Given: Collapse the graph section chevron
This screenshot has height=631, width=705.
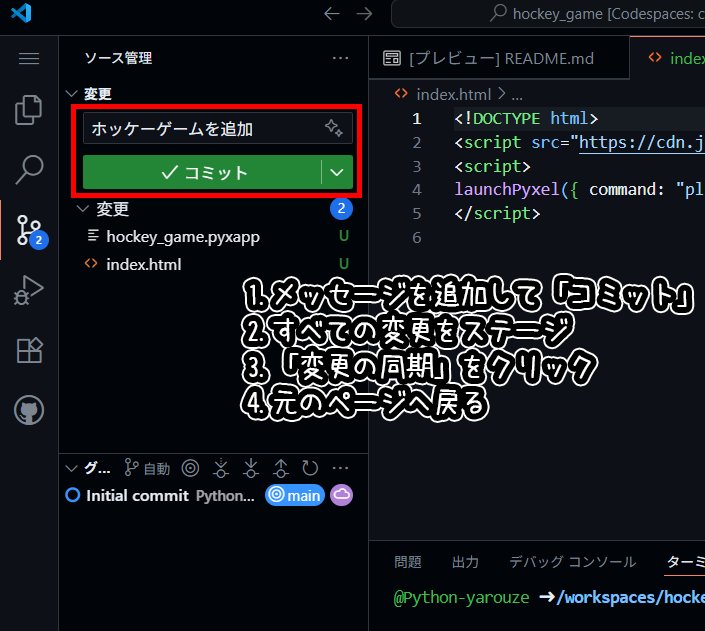Looking at the screenshot, I should (71, 468).
